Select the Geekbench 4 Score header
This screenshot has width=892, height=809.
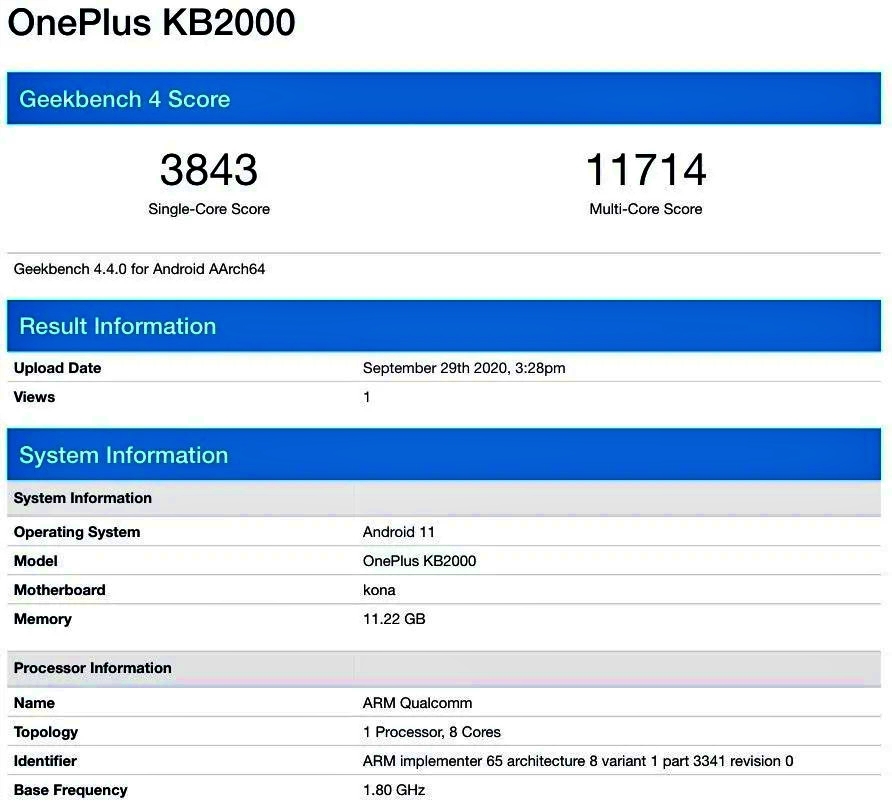tap(444, 98)
